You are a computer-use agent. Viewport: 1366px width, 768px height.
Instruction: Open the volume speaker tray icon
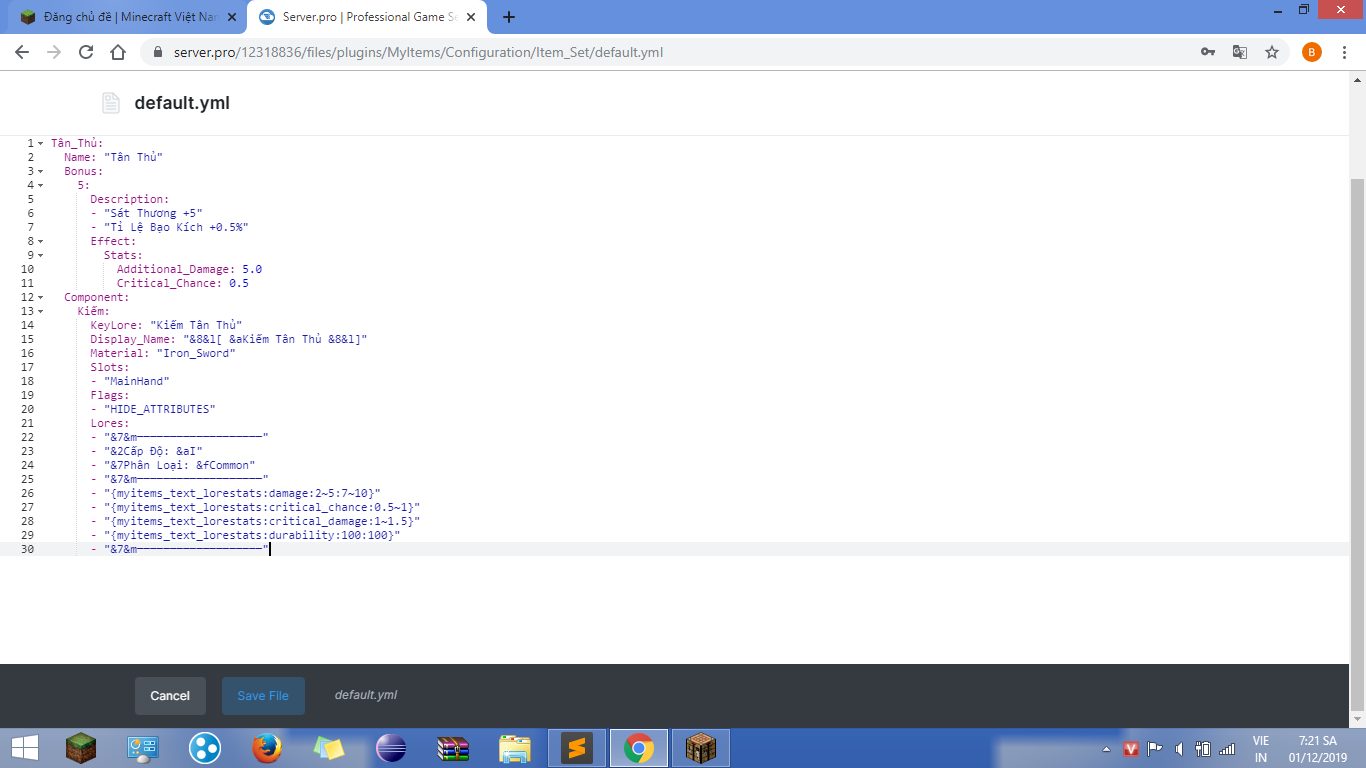click(1179, 749)
